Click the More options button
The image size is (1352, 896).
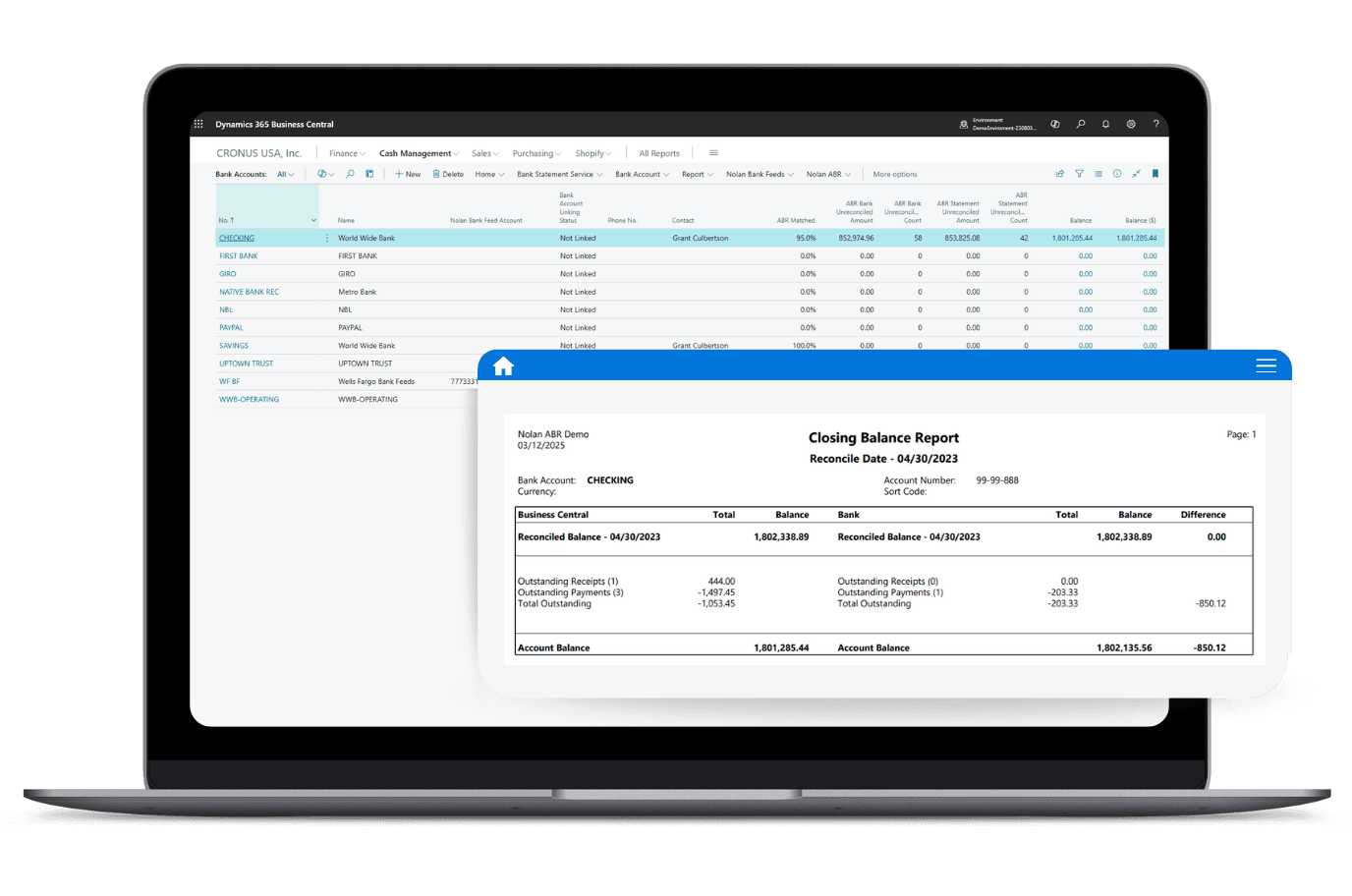(x=894, y=174)
